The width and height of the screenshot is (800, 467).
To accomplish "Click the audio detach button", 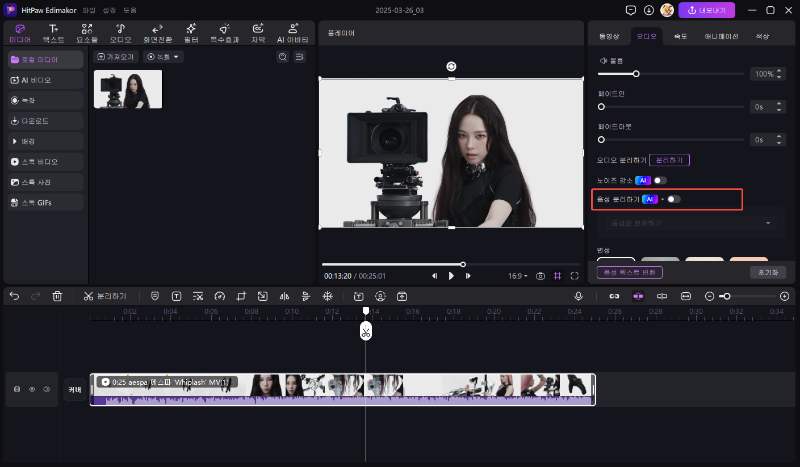I will point(669,159).
